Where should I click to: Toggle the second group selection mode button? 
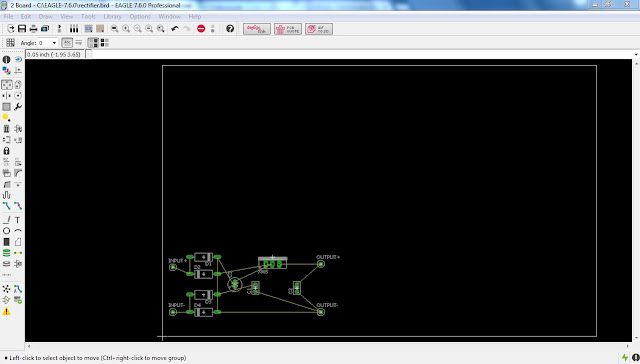click(x=104, y=42)
